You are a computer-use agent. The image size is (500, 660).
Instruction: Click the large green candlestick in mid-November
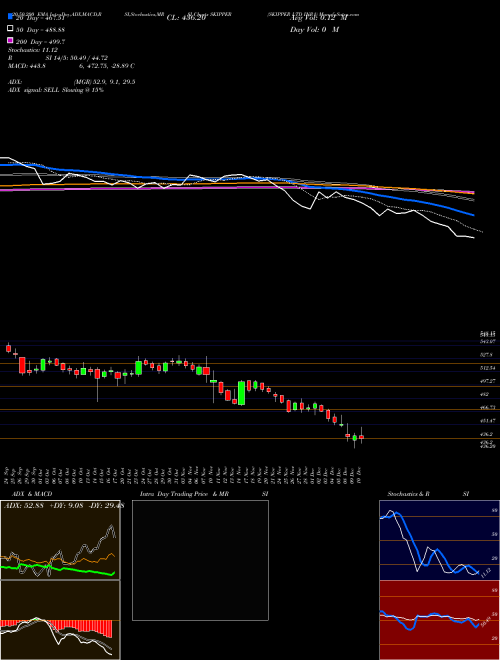pos(242,393)
